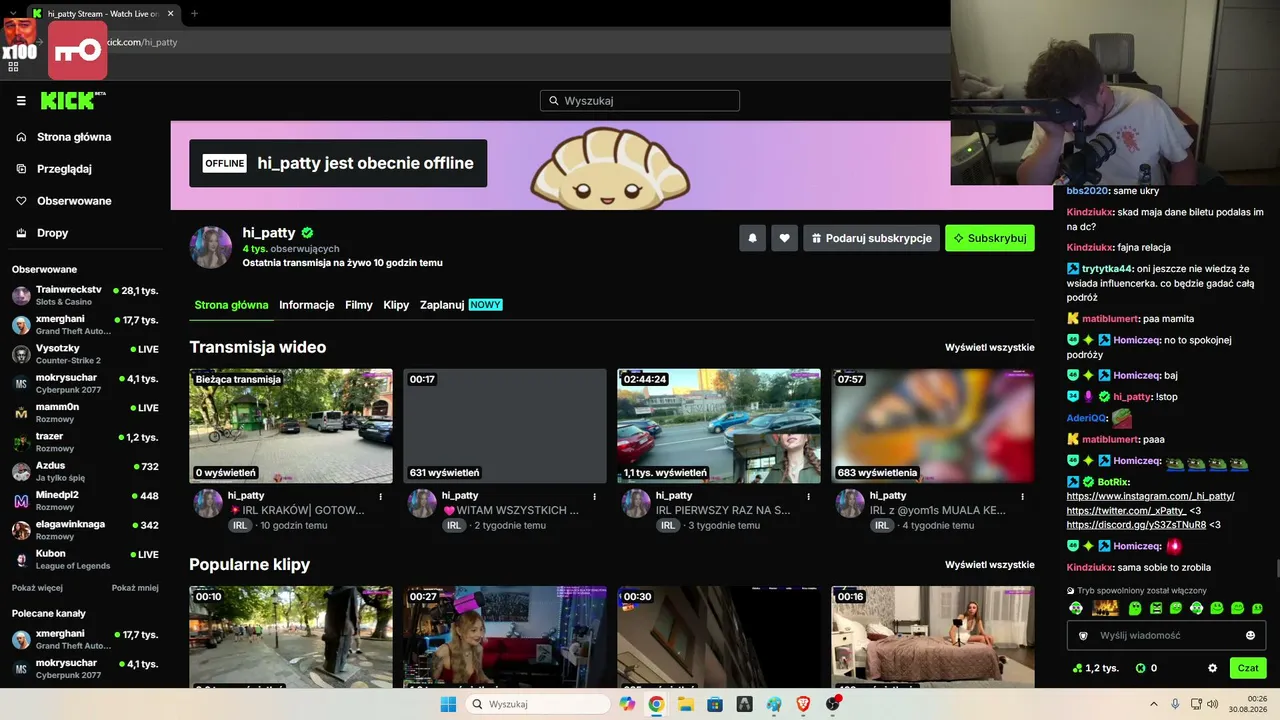This screenshot has width=1280, height=720.
Task: Click the taskbar volume speaker icon
Action: [1213, 704]
